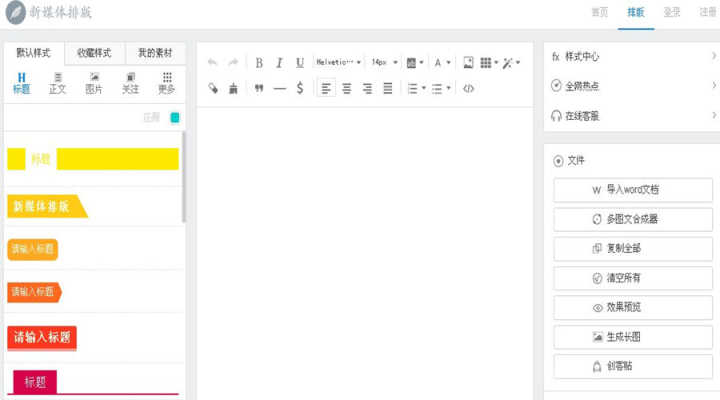
Task: Justify text alignment
Action: tap(388, 88)
